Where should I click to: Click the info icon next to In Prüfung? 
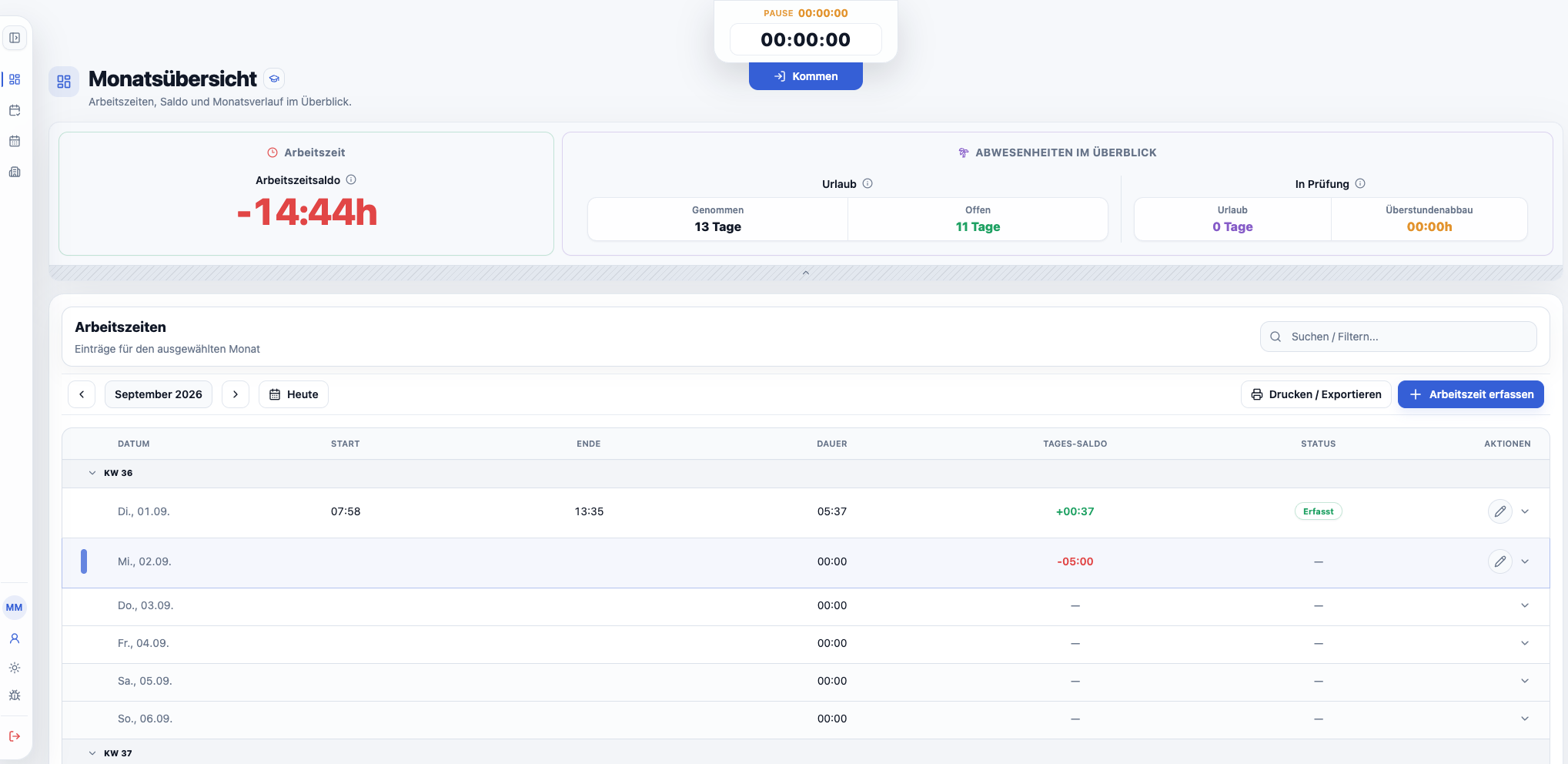1360,183
